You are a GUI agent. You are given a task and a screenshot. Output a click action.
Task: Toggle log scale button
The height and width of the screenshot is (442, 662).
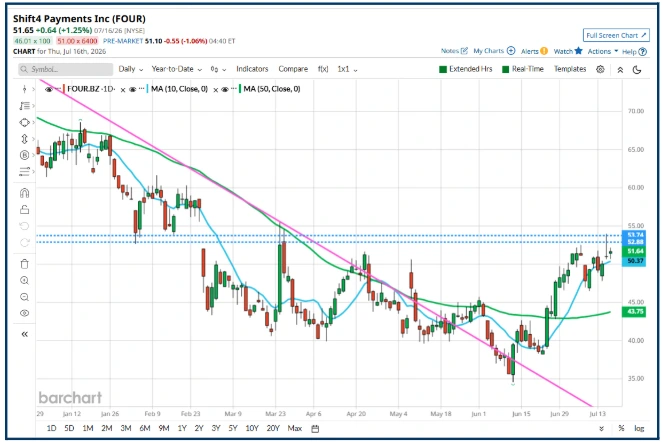click(639, 428)
